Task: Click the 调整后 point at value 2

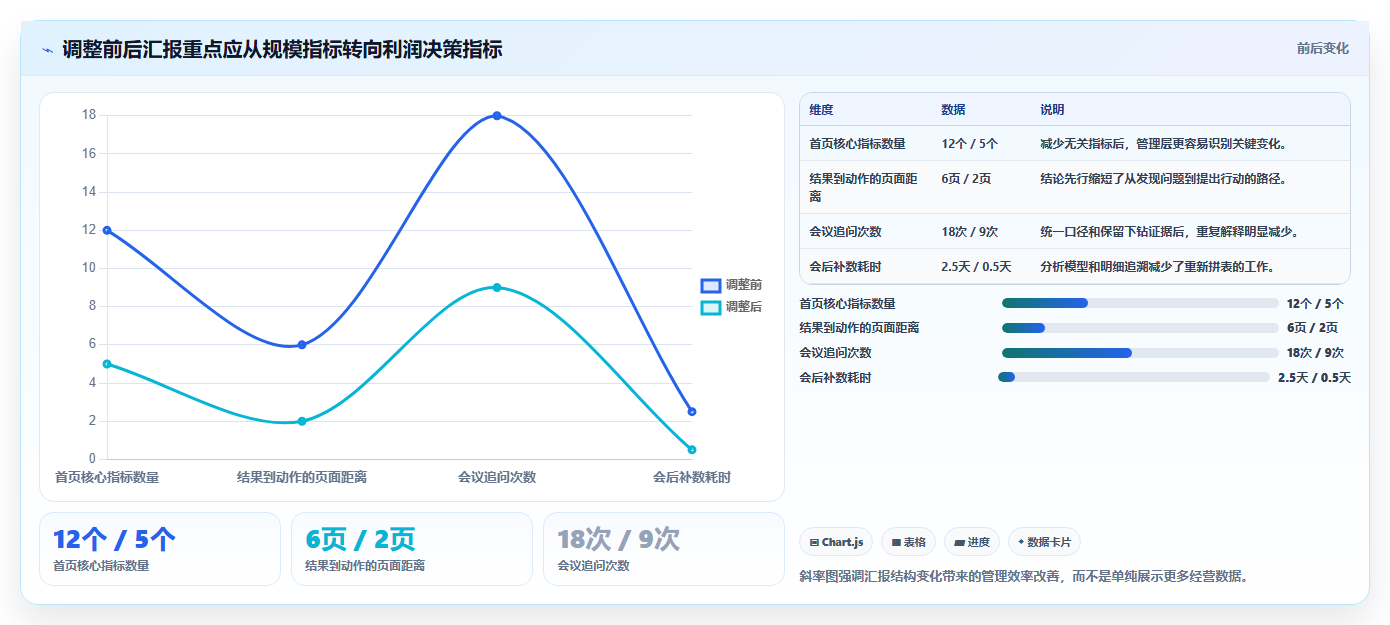Action: [302, 421]
